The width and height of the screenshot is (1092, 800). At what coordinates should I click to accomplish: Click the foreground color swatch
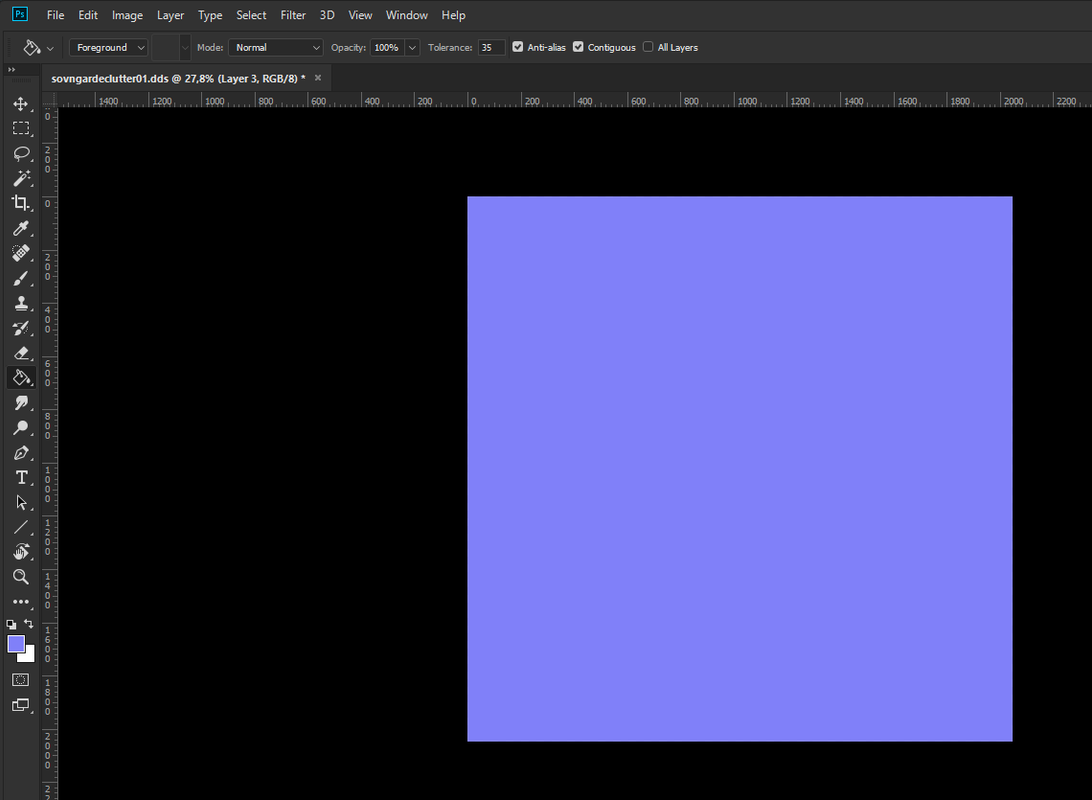click(15, 643)
